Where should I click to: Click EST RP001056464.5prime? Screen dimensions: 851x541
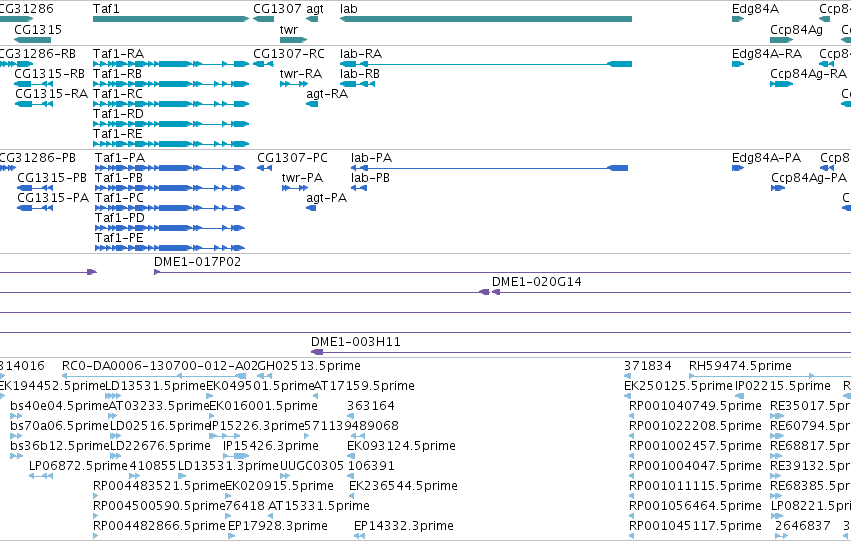pyautogui.click(x=695, y=506)
